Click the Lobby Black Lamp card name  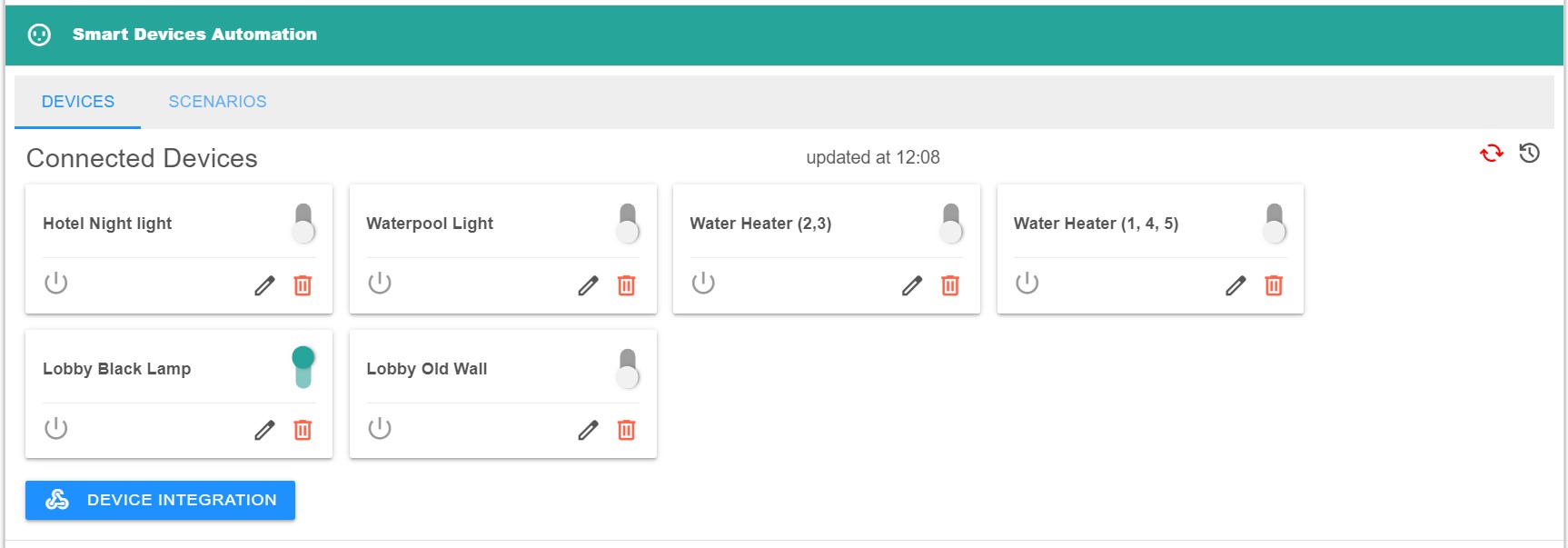(x=116, y=369)
